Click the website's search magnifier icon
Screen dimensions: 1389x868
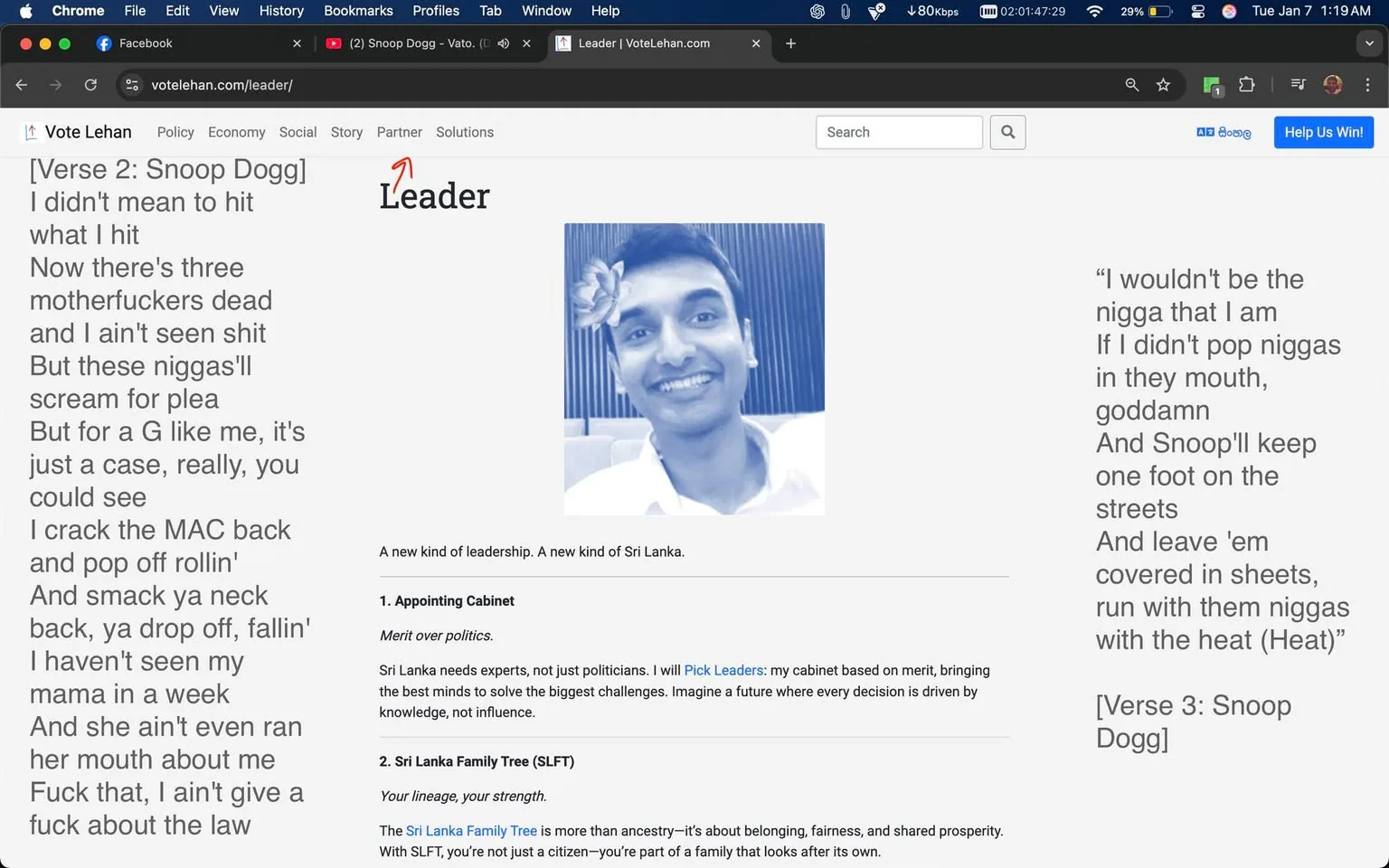tap(1007, 132)
